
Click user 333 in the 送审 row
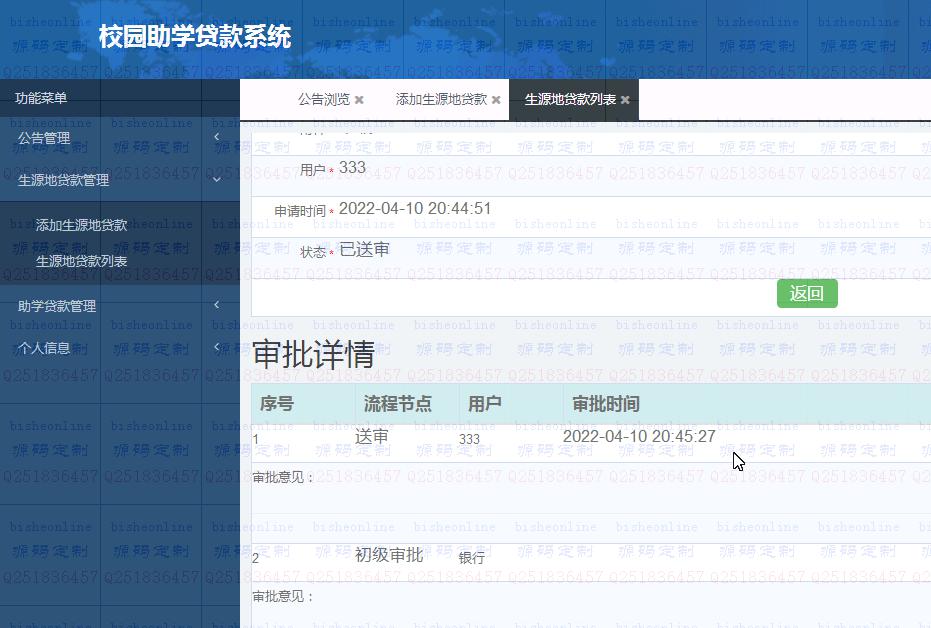pos(469,439)
